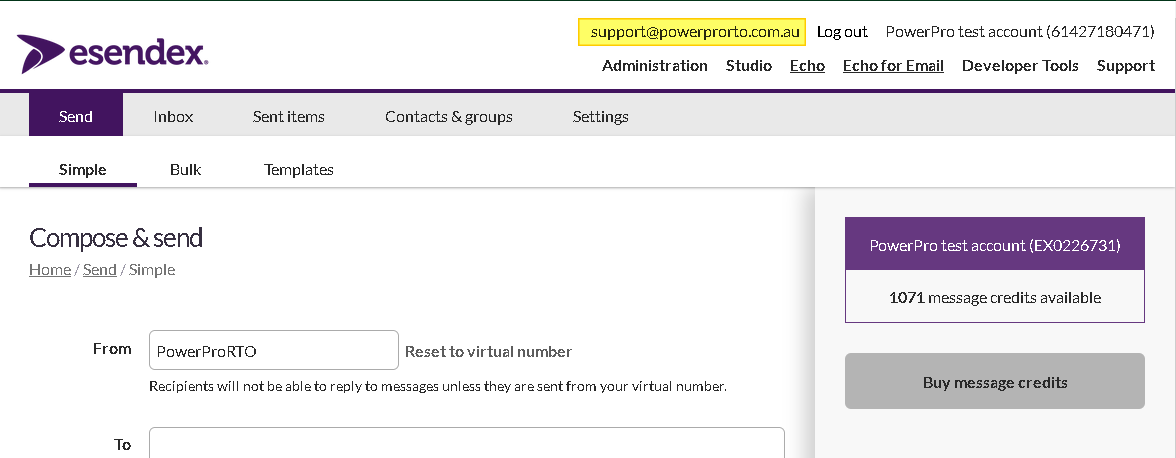Screen dimensions: 1176x458
Task: Click the Send breadcrumb link
Action: 100,270
